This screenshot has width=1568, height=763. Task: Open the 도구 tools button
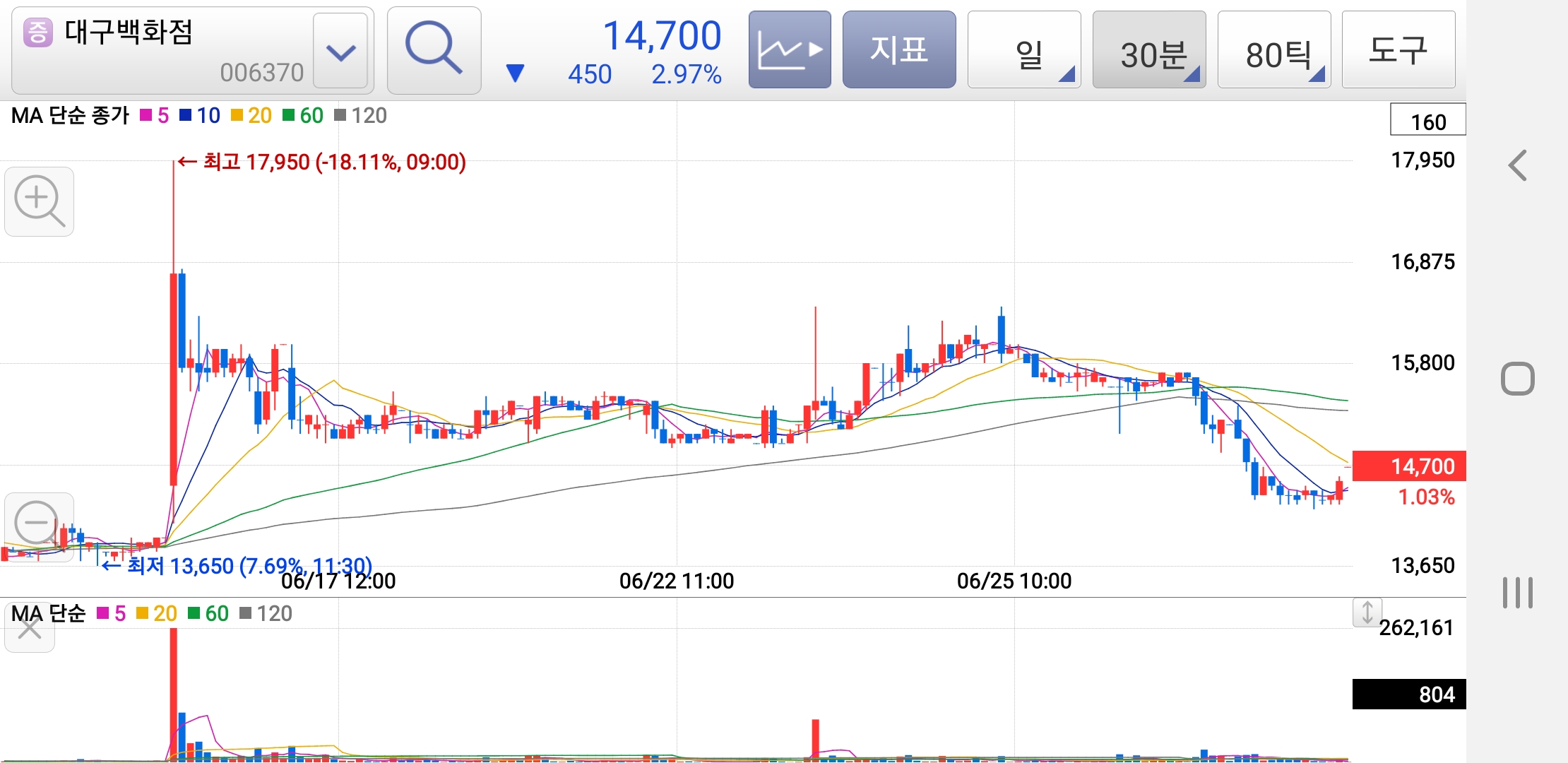coord(1398,49)
